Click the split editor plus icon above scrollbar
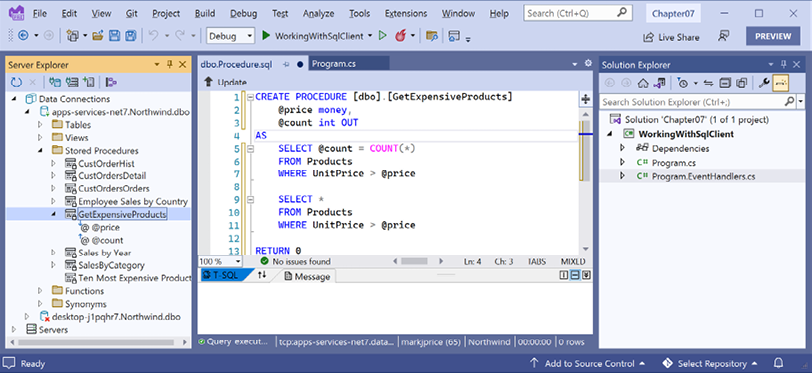This screenshot has width=812, height=373. coord(586,99)
